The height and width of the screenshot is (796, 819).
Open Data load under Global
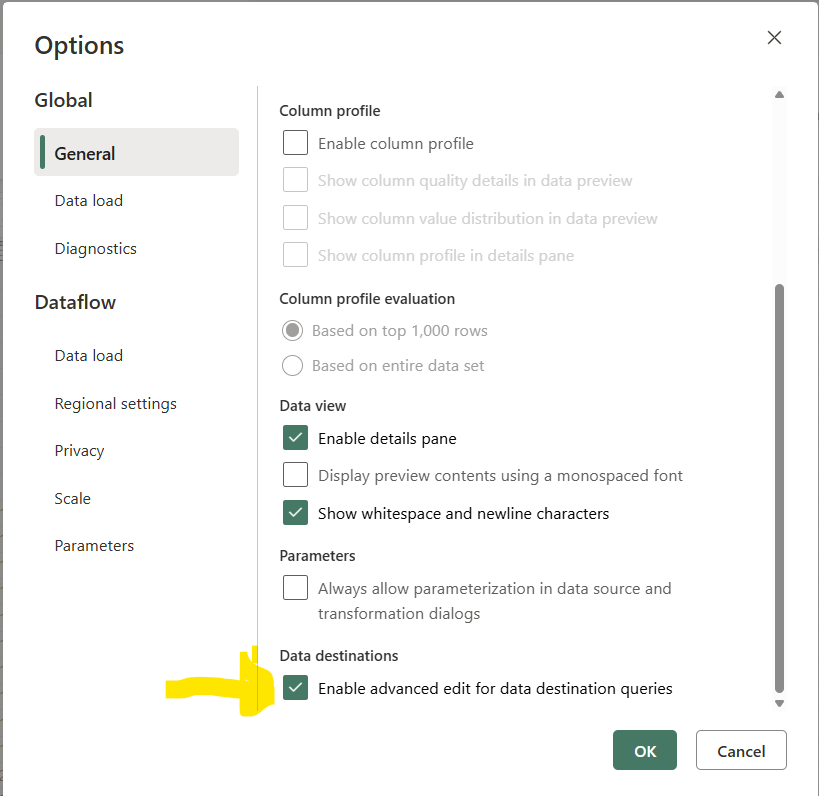[89, 201]
